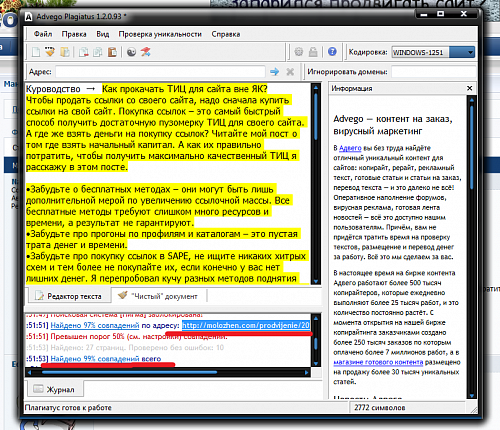
Task: Minimize the Advego Plagiatus window
Action: (424, 14)
